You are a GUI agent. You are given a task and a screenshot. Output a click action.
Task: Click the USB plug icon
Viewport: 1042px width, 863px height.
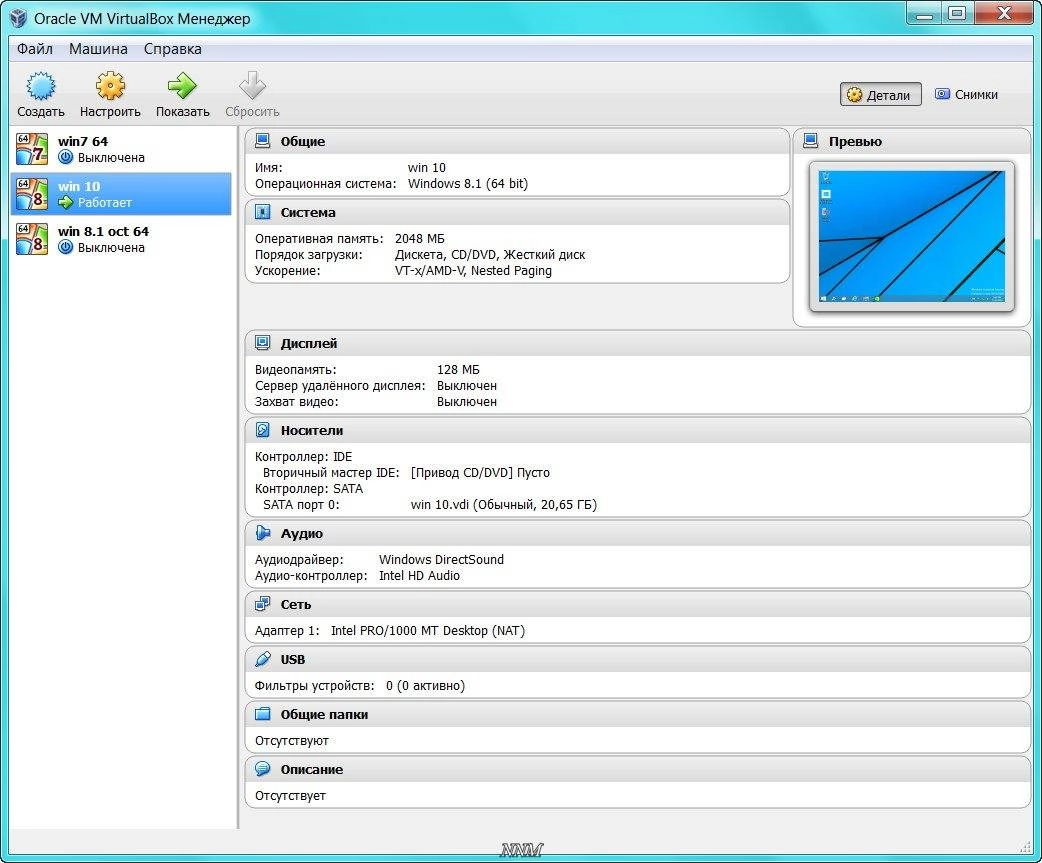point(262,659)
